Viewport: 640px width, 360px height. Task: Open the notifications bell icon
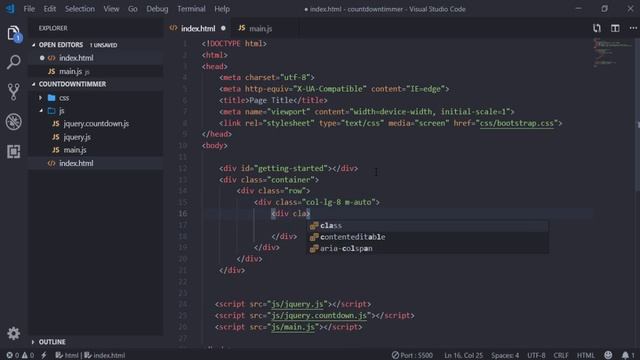[625, 355]
